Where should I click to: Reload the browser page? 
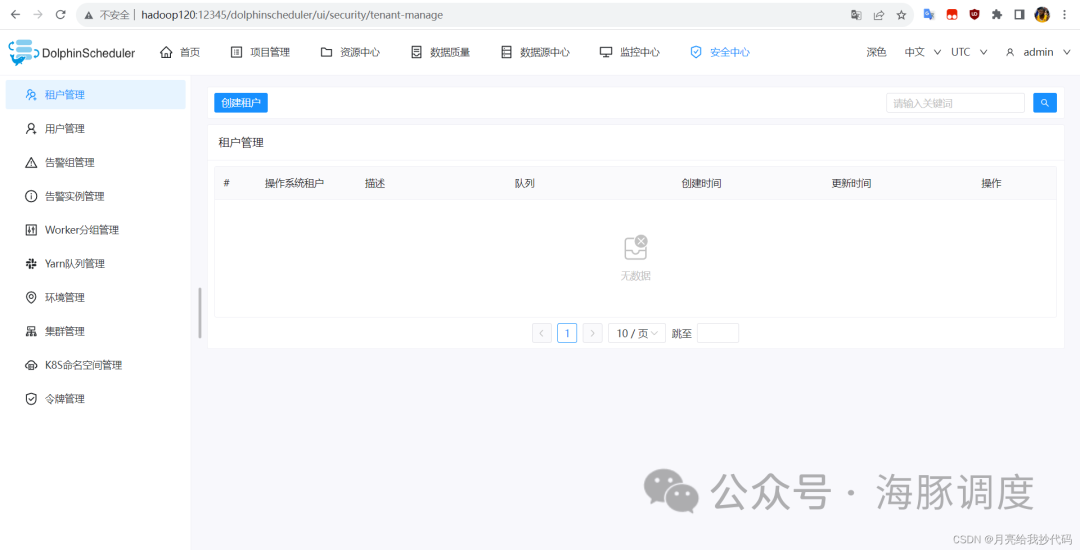[61, 14]
